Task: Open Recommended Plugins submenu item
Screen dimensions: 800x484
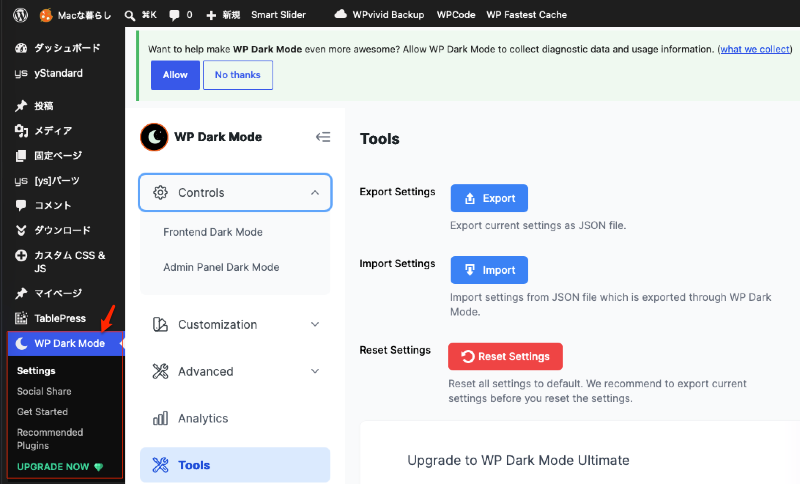Action: tap(49, 439)
